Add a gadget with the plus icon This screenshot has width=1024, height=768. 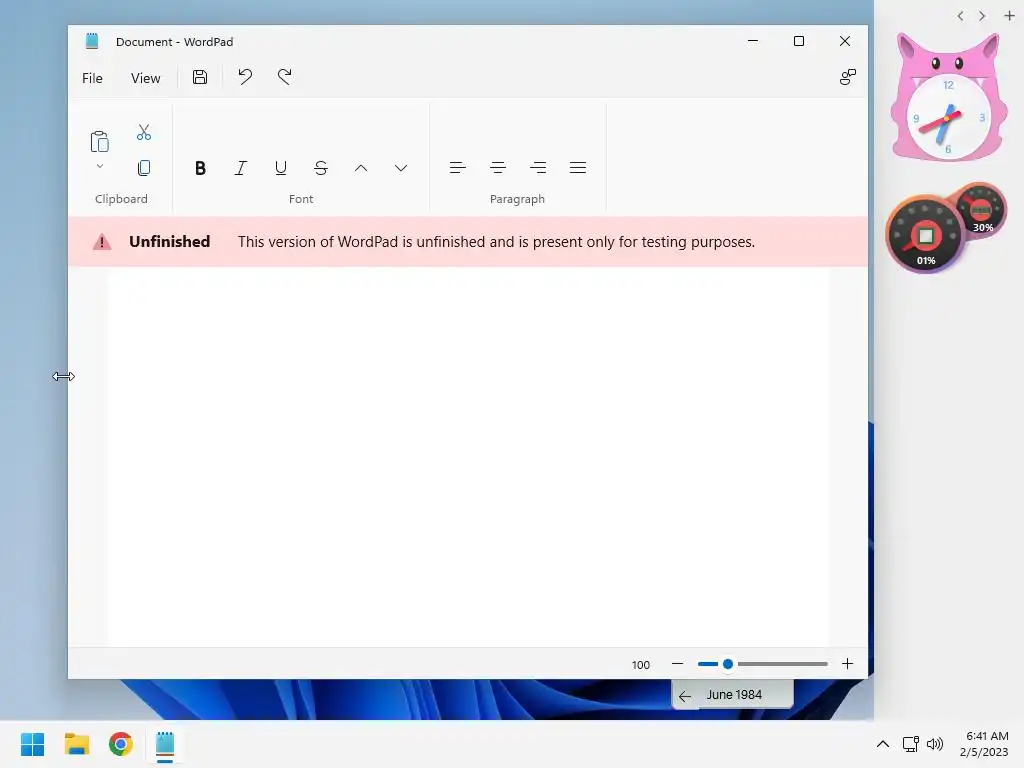(x=1009, y=16)
